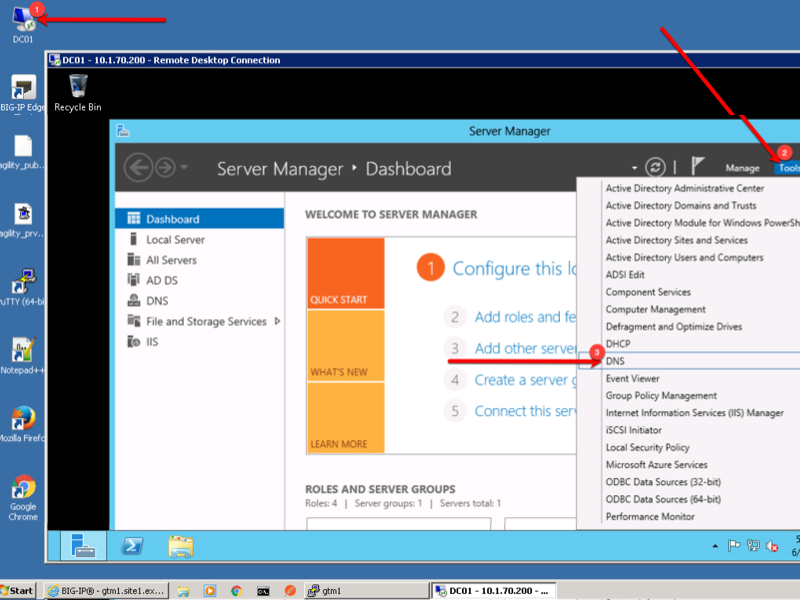The width and height of the screenshot is (800, 600).
Task: Open the local taskbar Chrome icon
Action: click(236, 590)
